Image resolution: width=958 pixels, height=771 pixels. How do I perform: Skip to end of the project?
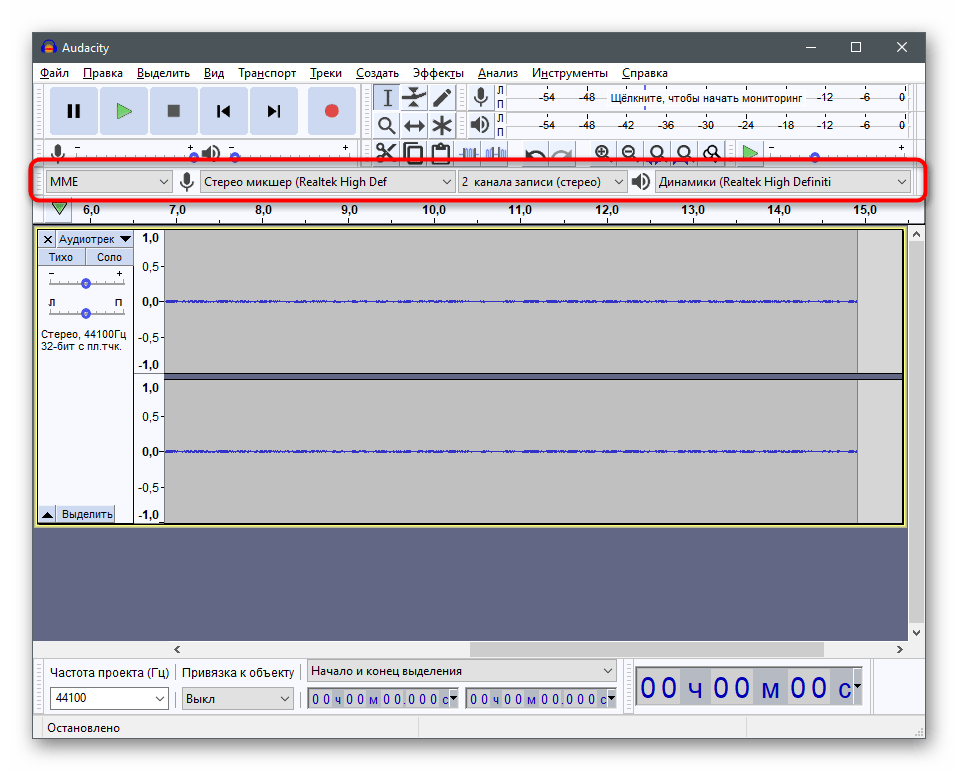click(x=274, y=111)
